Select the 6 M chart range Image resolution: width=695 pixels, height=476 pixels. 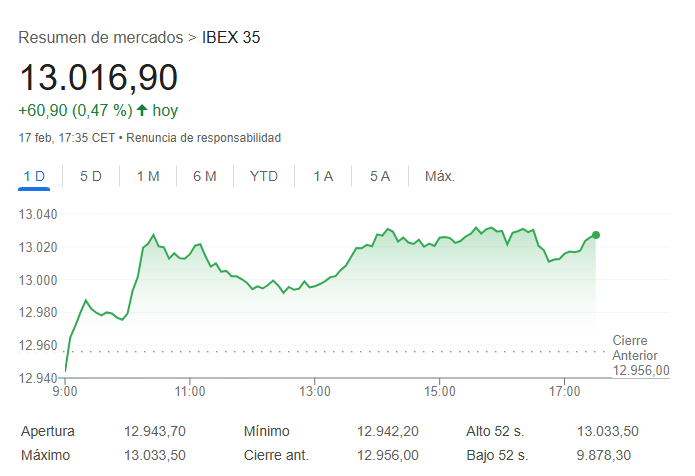pos(205,176)
